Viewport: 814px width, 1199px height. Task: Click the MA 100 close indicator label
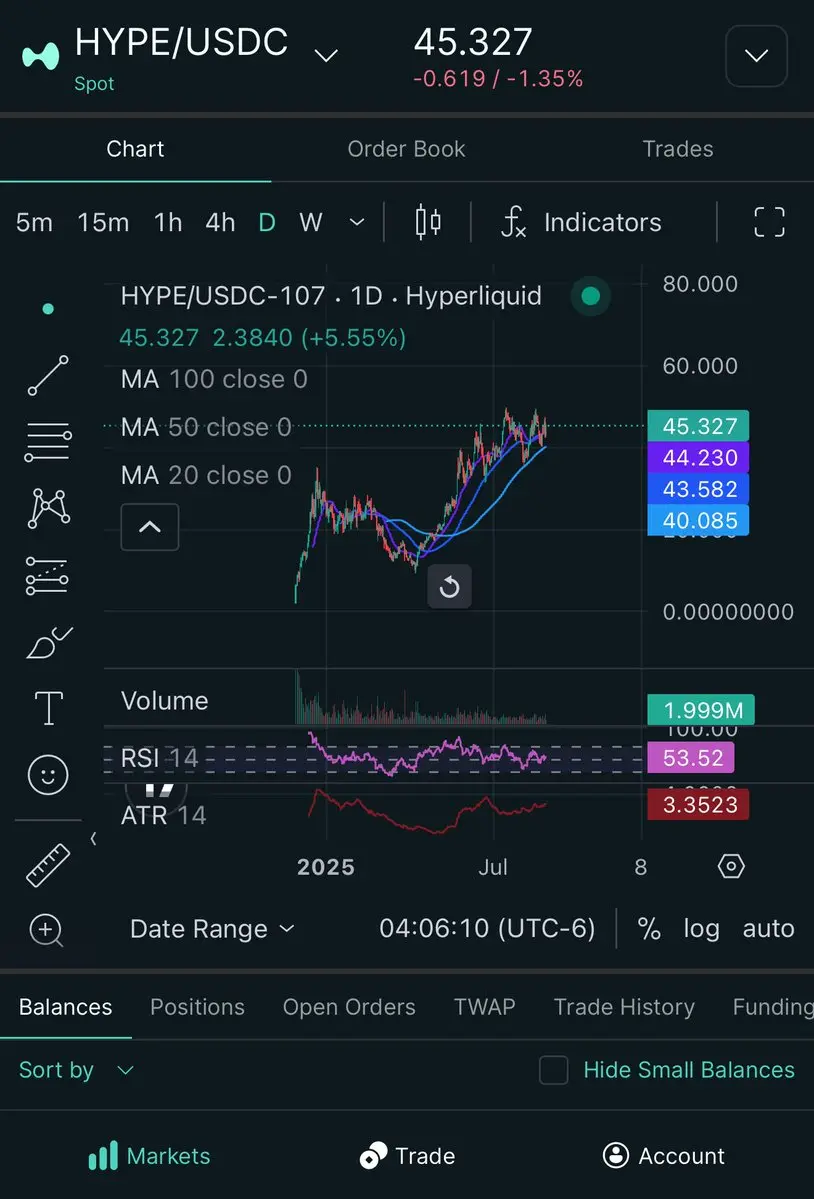coord(214,379)
